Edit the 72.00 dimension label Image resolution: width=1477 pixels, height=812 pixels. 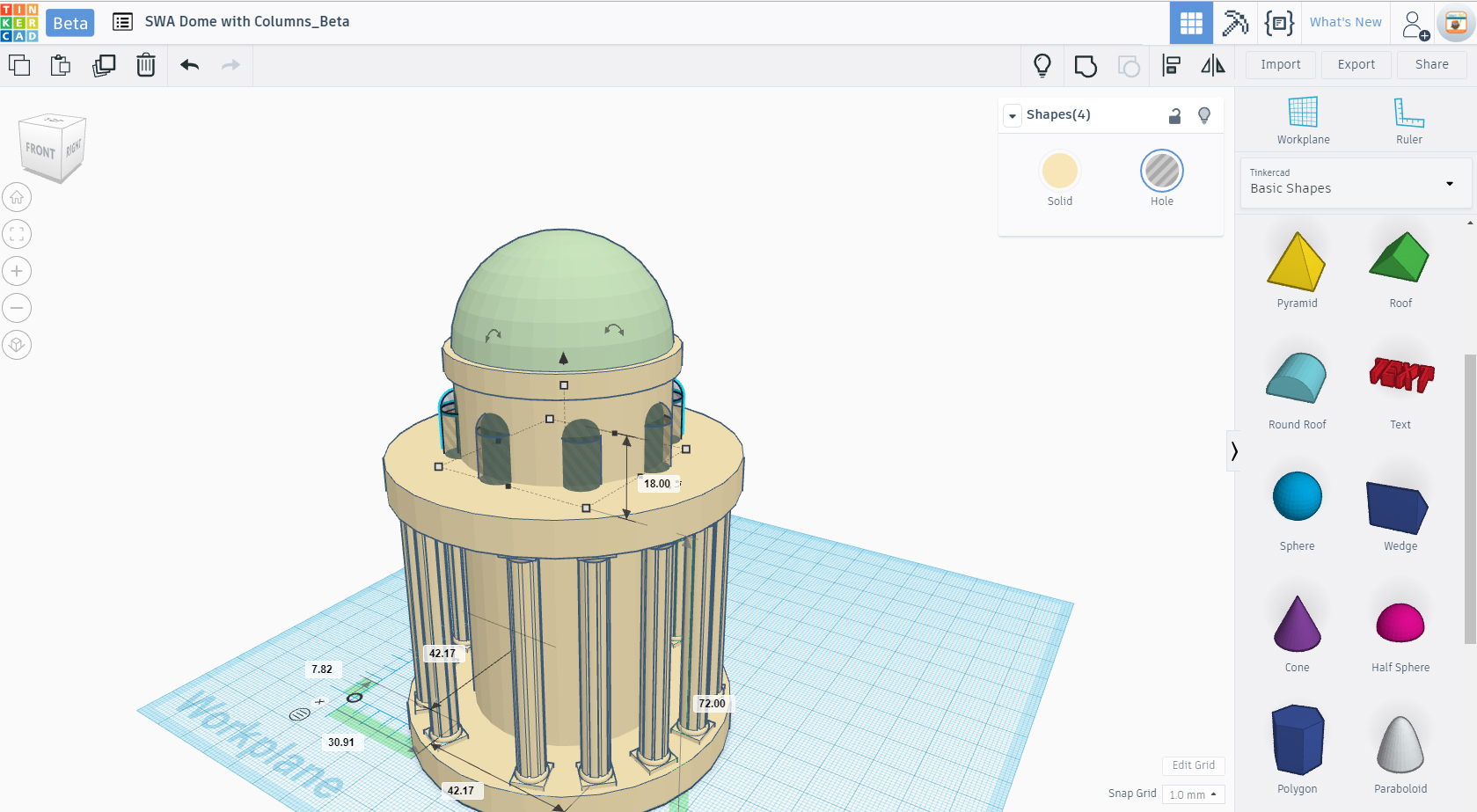coord(712,704)
